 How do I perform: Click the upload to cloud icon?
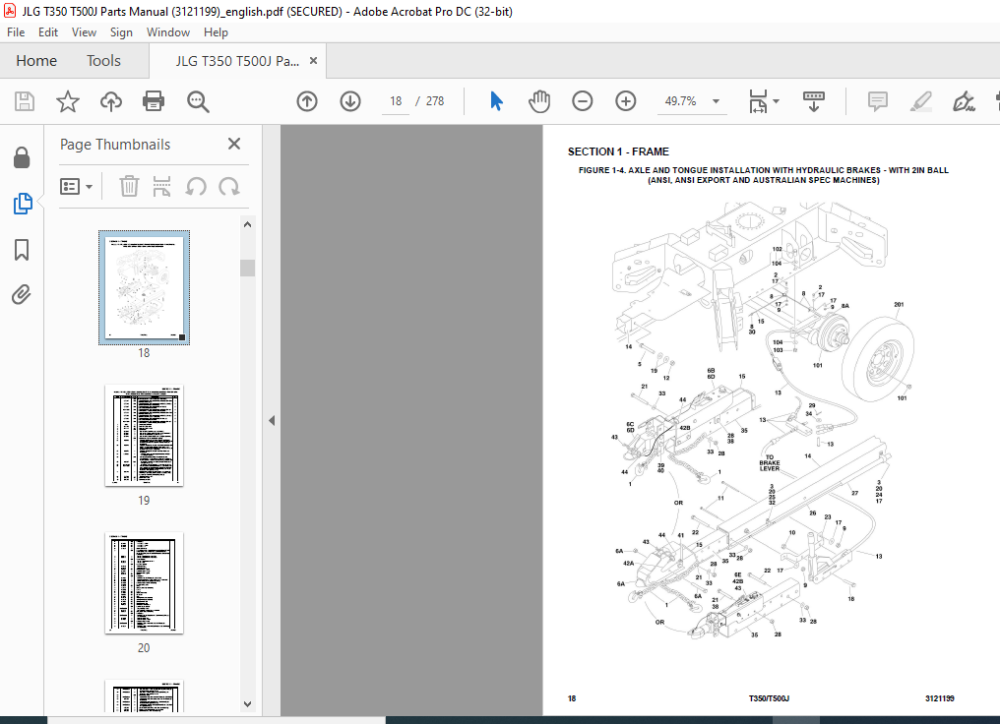point(111,101)
